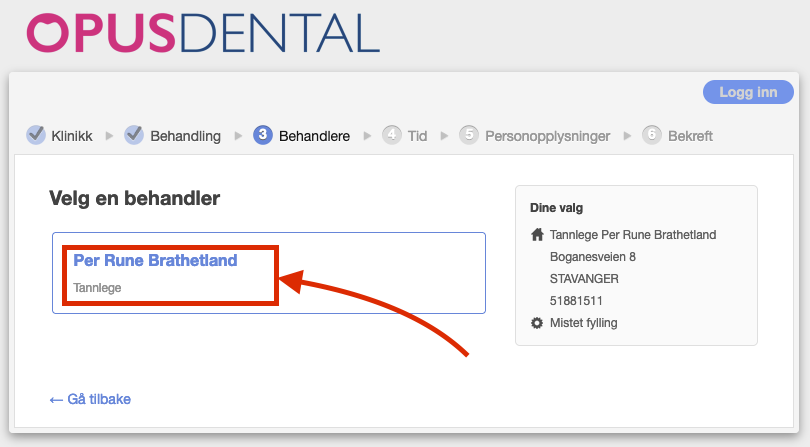
Task: Click the Opus Dental logo
Action: click(x=204, y=33)
